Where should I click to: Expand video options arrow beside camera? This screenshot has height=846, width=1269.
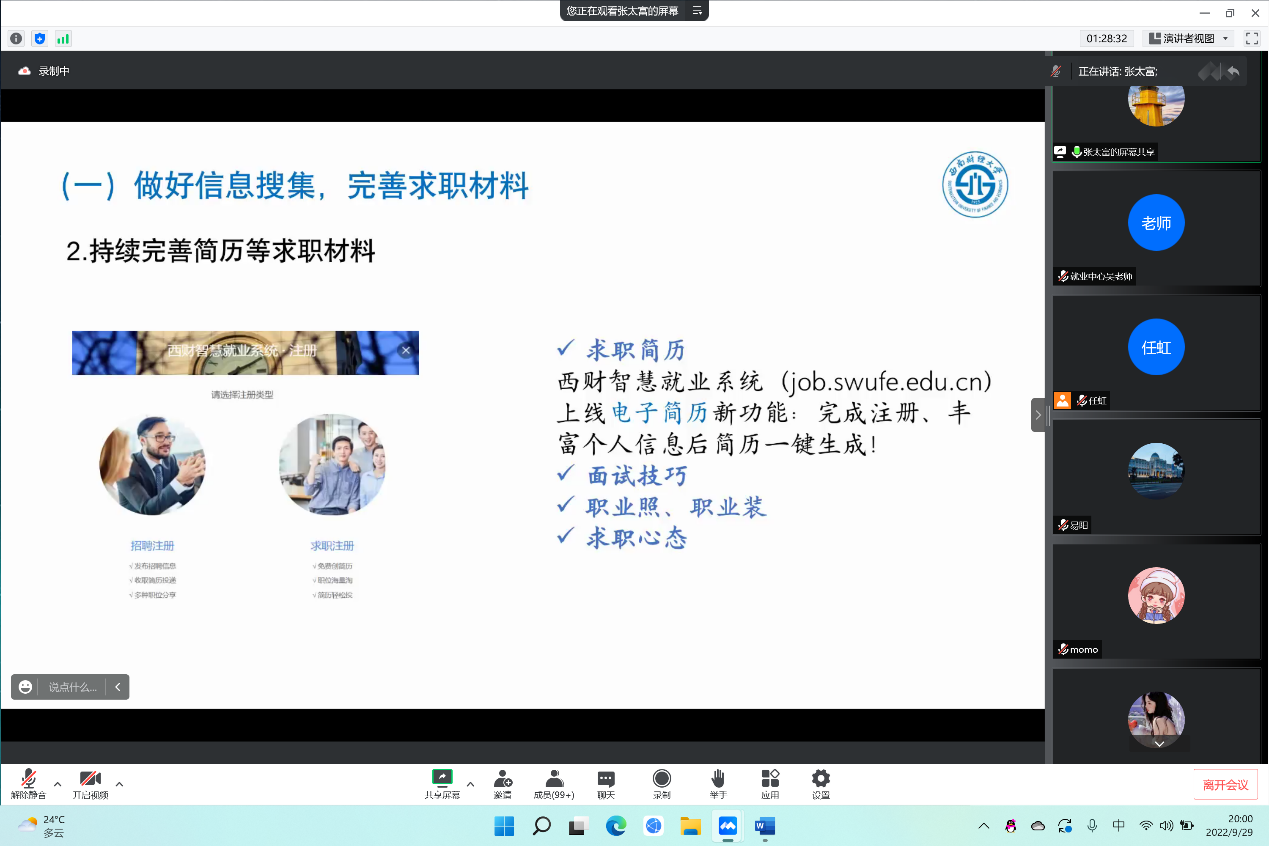tap(119, 783)
